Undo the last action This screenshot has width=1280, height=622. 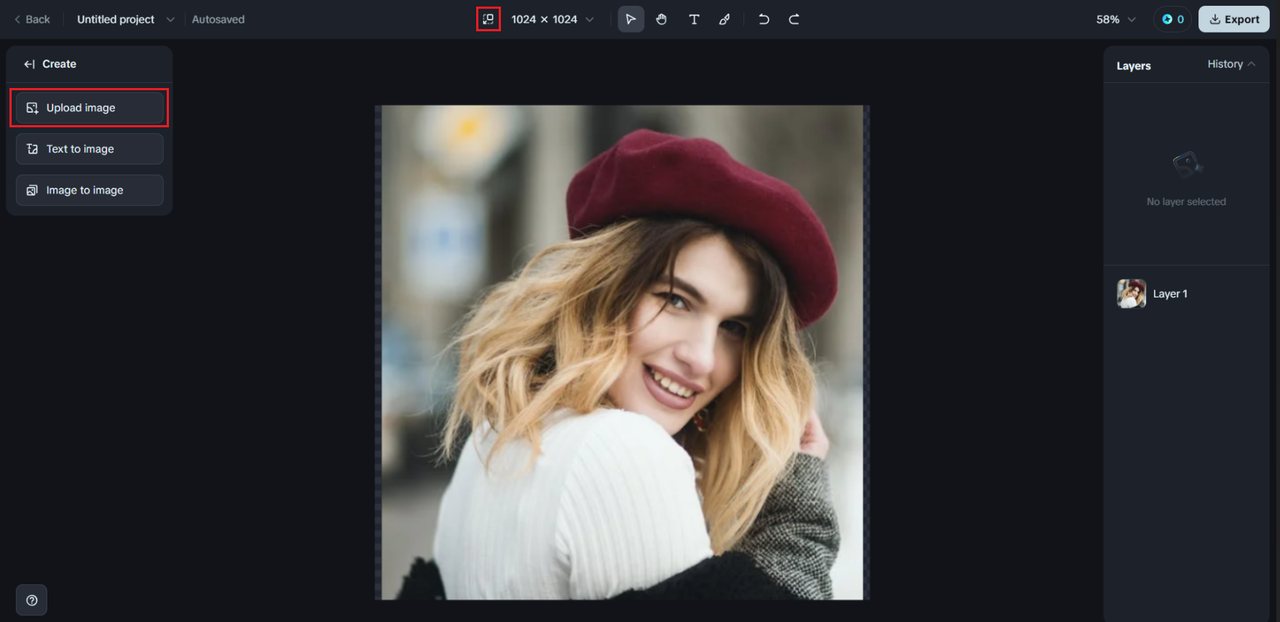click(764, 19)
